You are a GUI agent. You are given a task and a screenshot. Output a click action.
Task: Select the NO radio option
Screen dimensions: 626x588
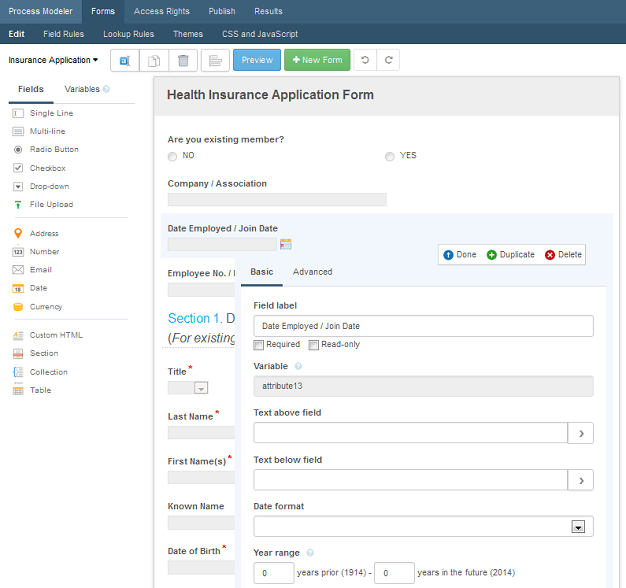coord(172,156)
